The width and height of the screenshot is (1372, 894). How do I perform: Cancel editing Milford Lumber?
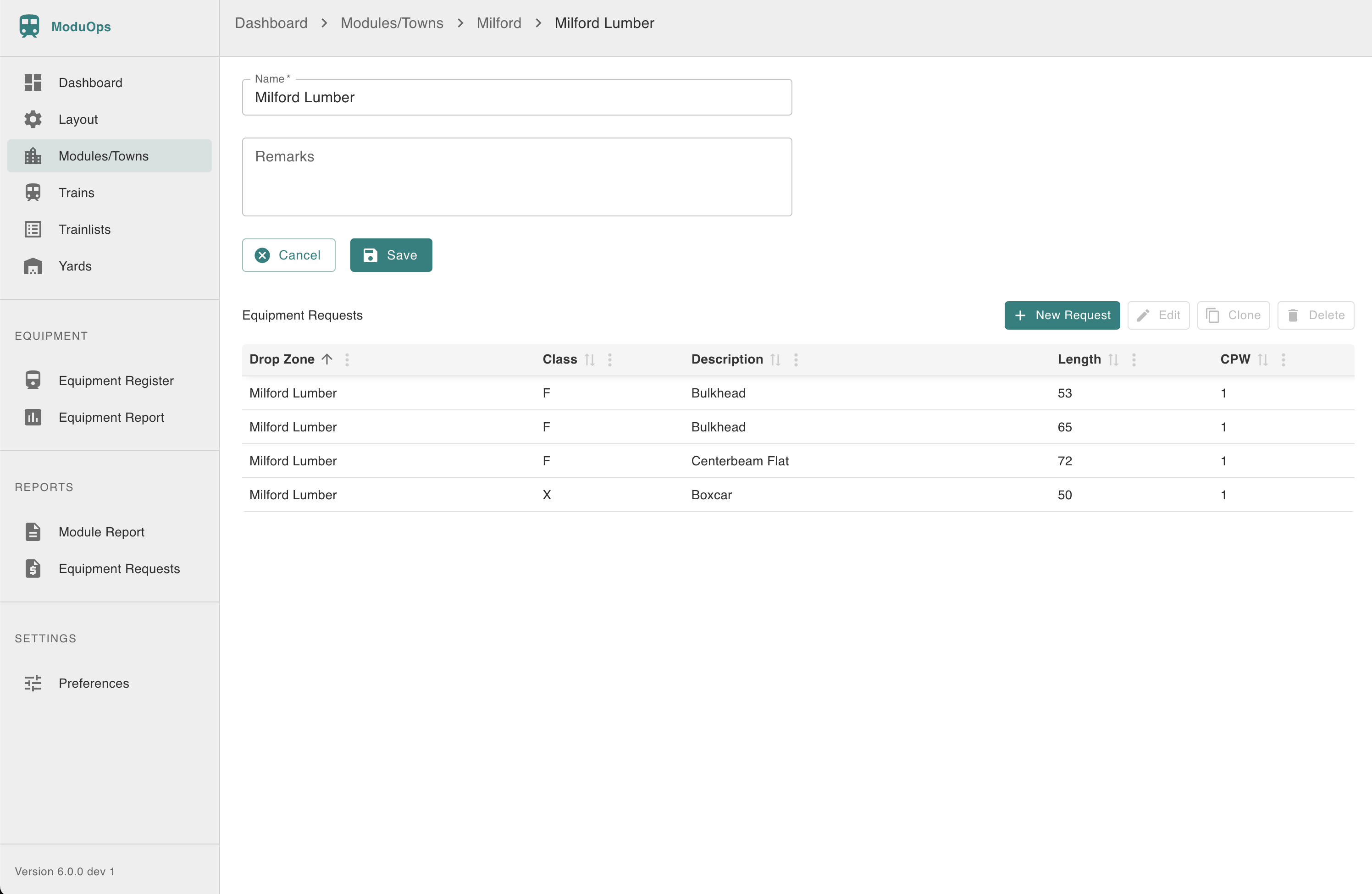(289, 255)
